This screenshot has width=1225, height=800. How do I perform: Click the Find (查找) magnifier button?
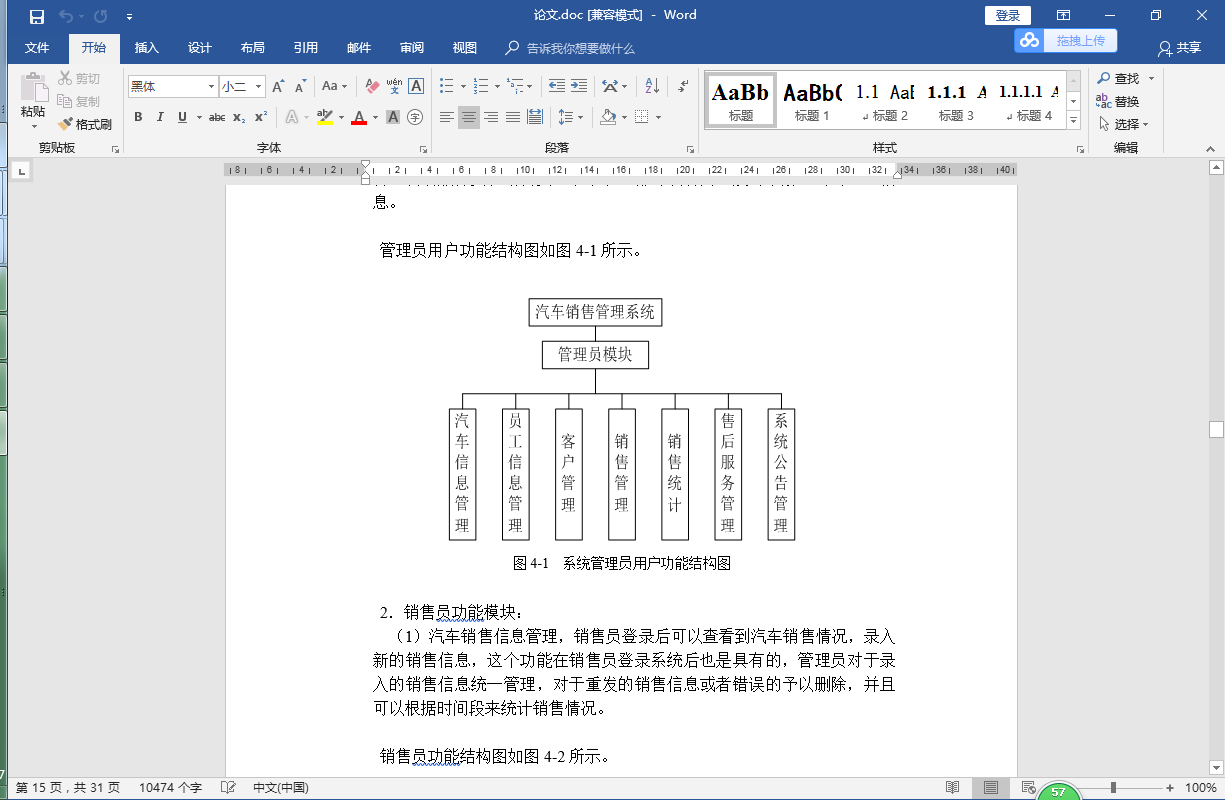pyautogui.click(x=1119, y=78)
